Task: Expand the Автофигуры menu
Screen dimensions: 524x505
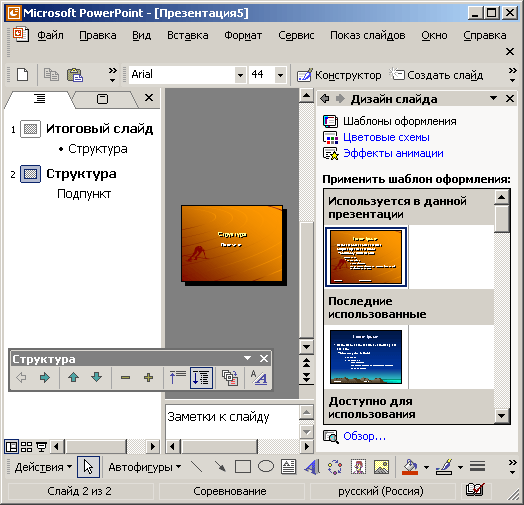Action: pyautogui.click(x=144, y=467)
